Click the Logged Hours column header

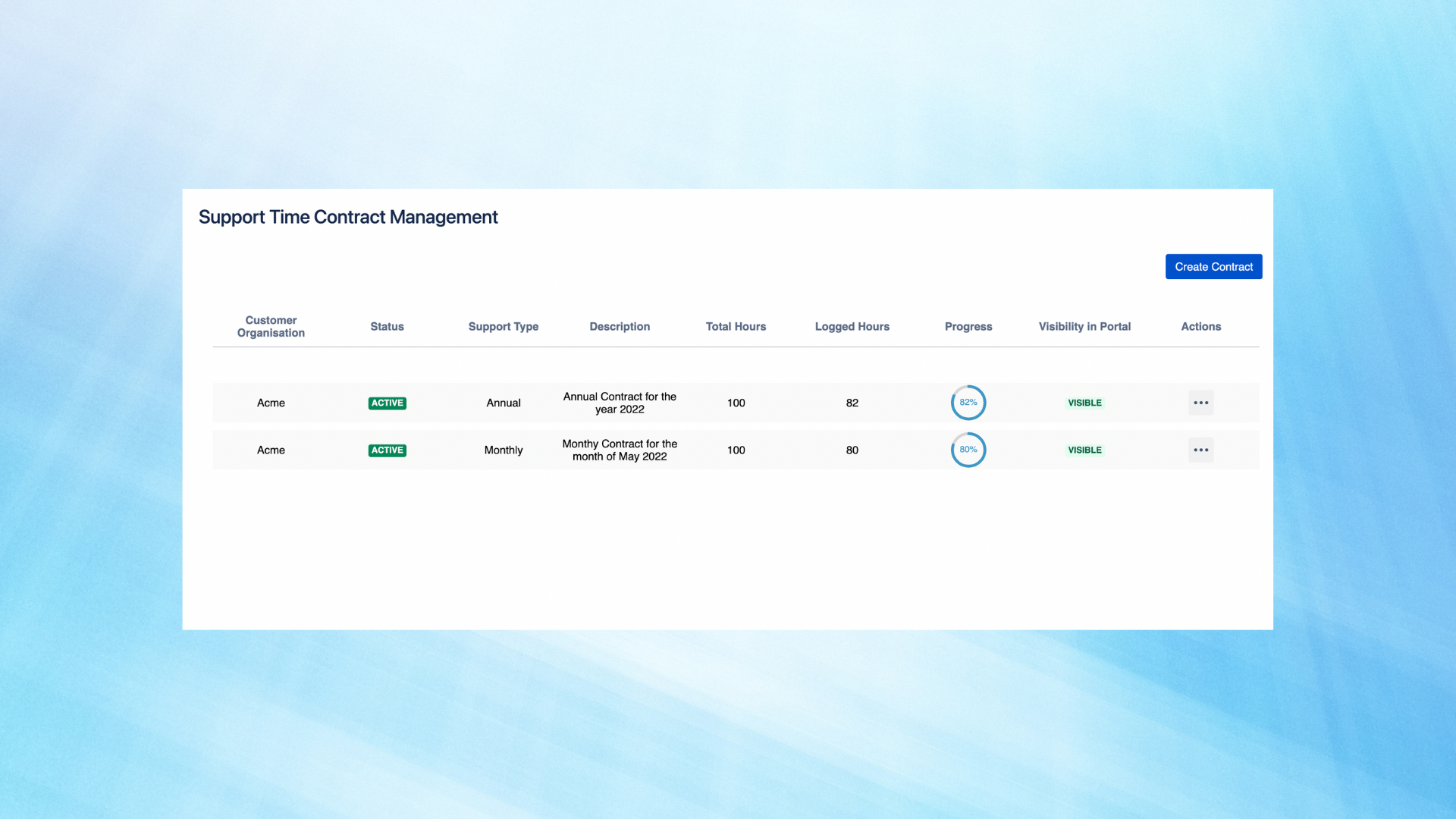(852, 326)
